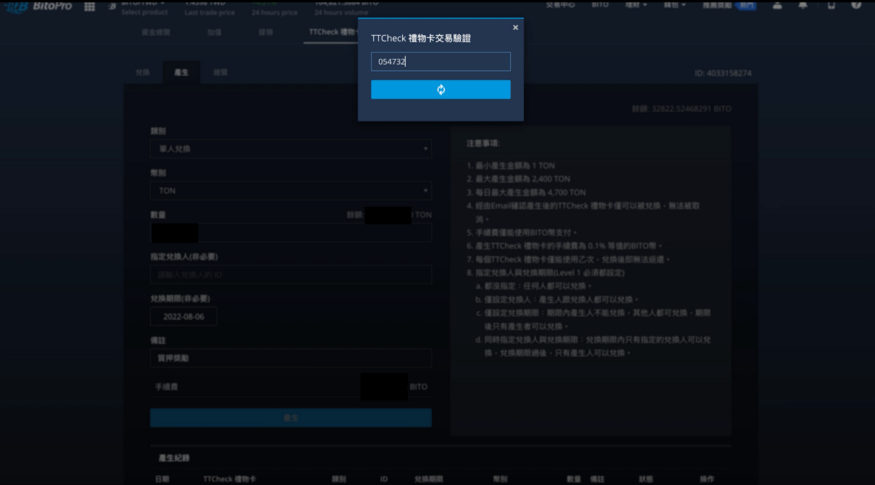
Task: Expand the 錢包 dropdown menu
Action: 675,4
